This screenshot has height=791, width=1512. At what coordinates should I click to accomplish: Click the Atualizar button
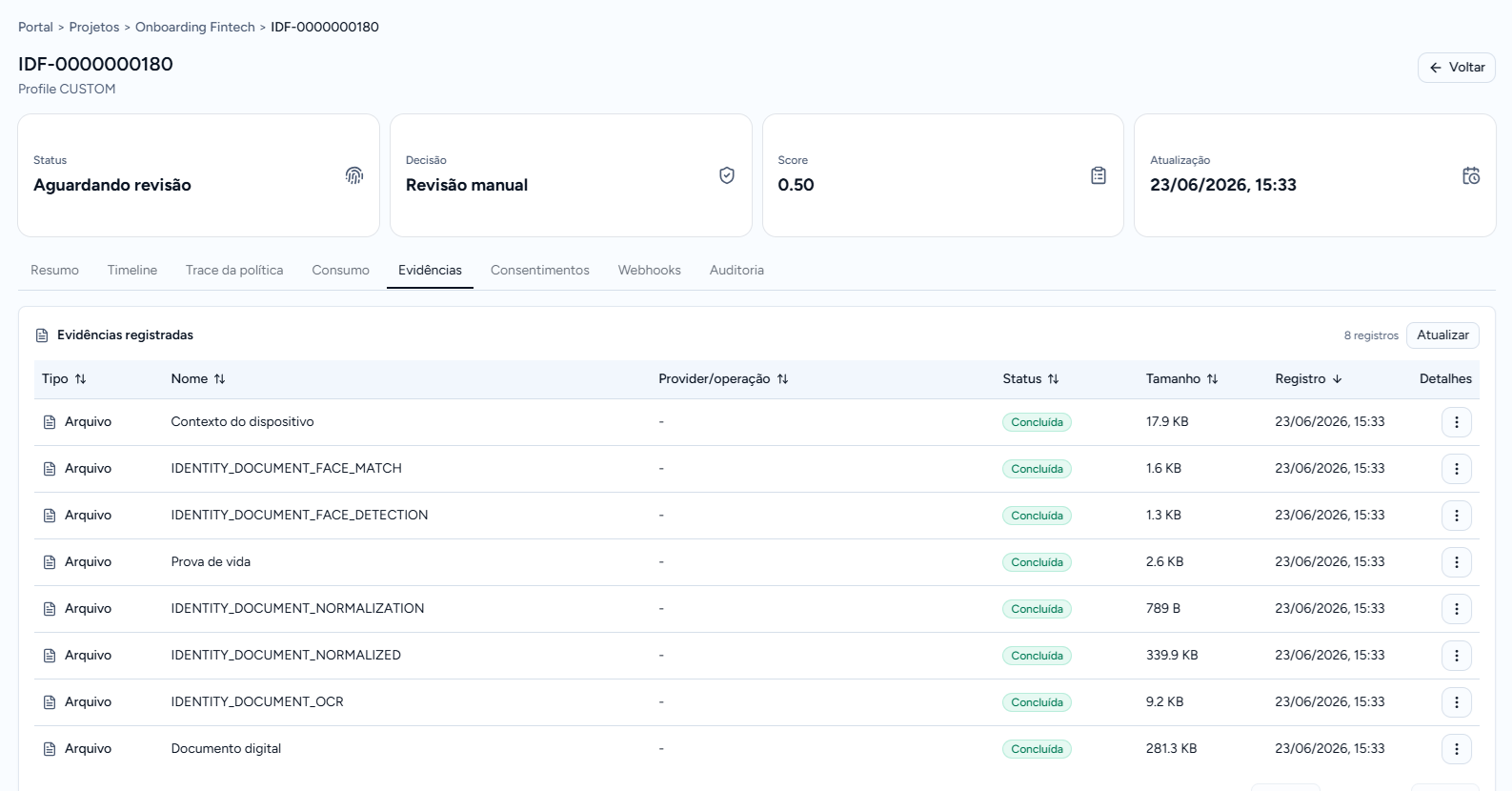[1442, 335]
